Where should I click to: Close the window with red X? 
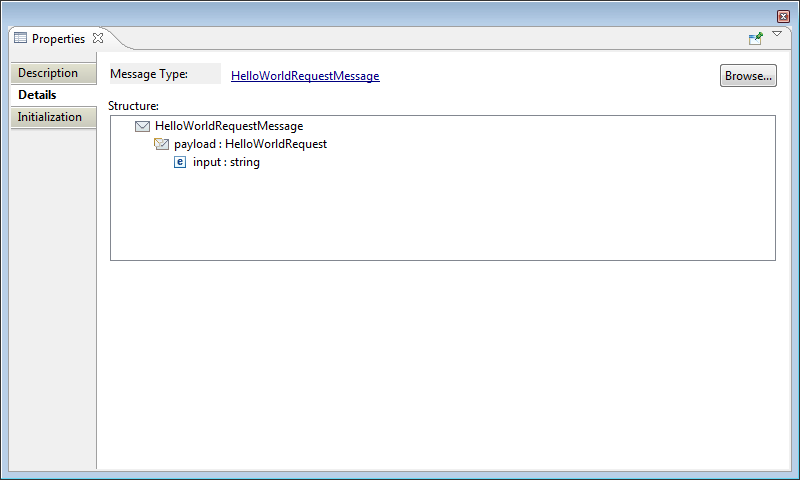click(783, 16)
